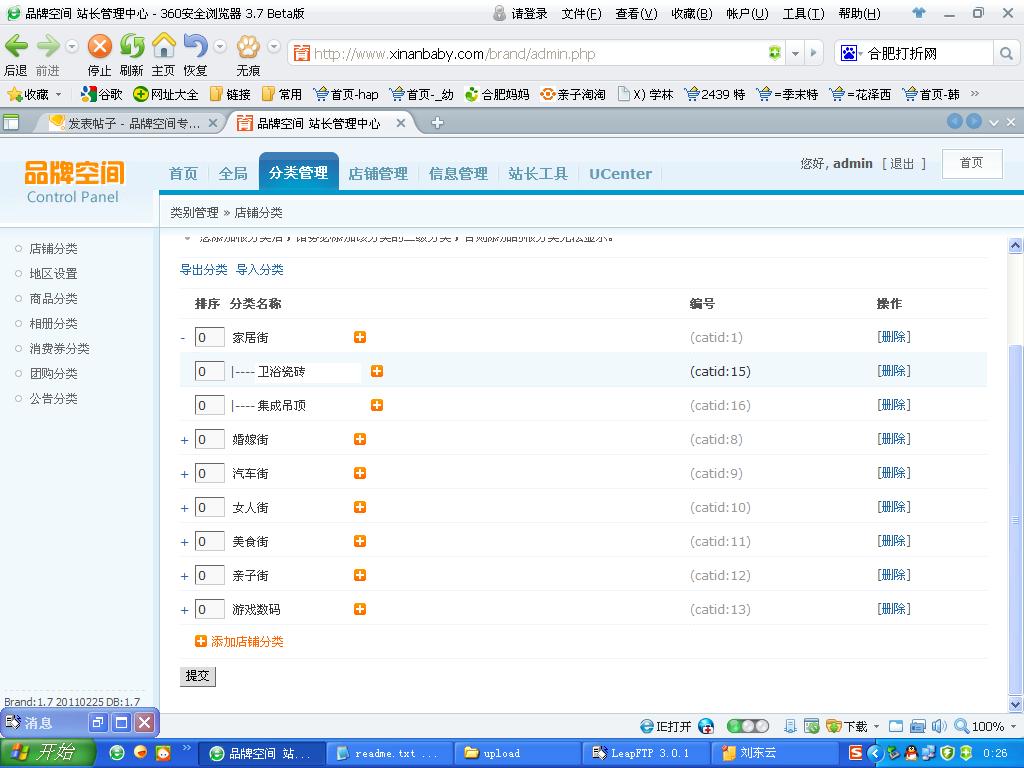Click the page zoom 100% control
Viewport: 1024px width, 768px height.
pyautogui.click(x=985, y=726)
